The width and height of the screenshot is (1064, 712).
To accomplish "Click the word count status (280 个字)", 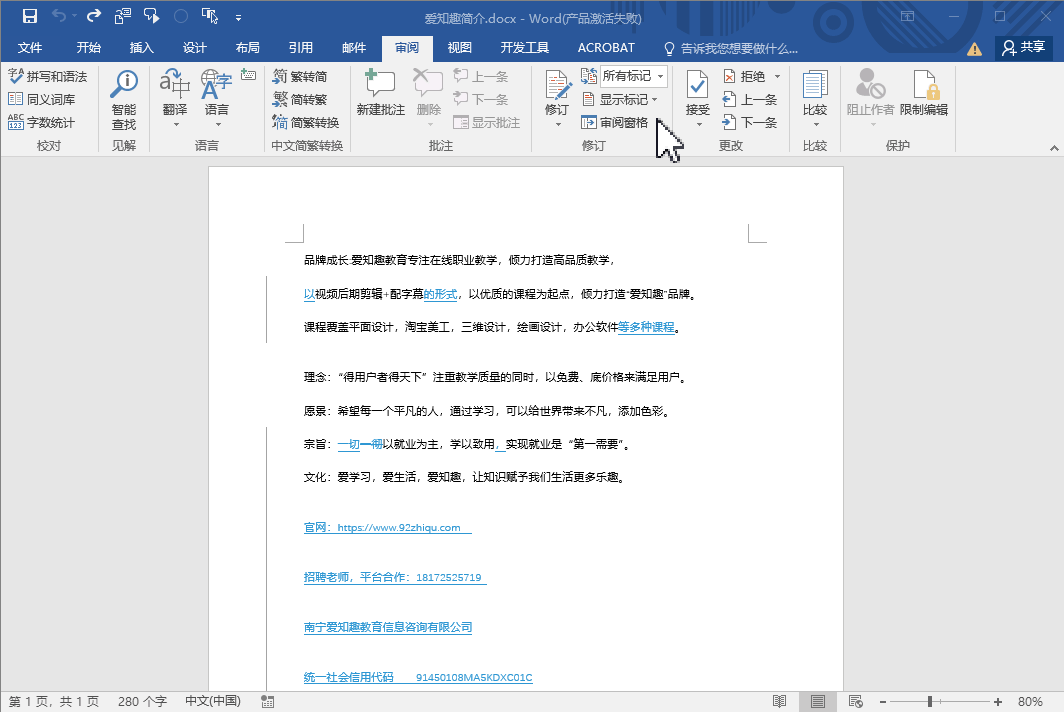I will coord(142,701).
